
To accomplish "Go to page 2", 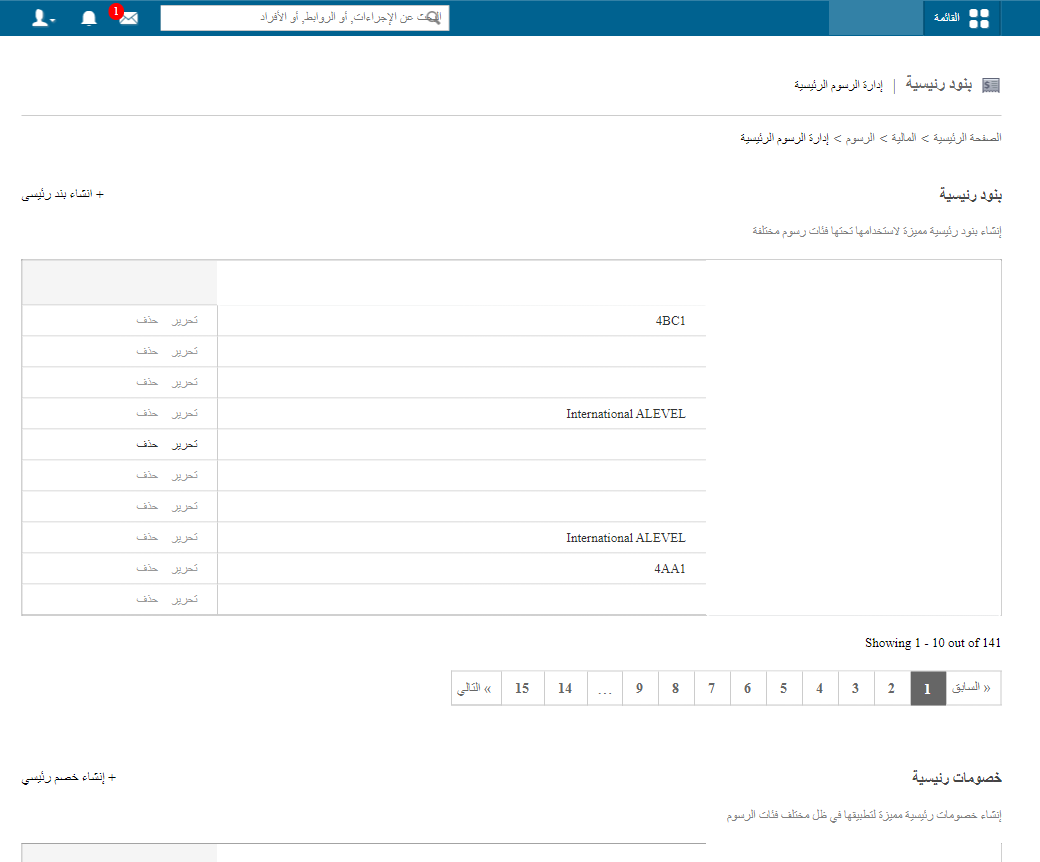I will 891,688.
